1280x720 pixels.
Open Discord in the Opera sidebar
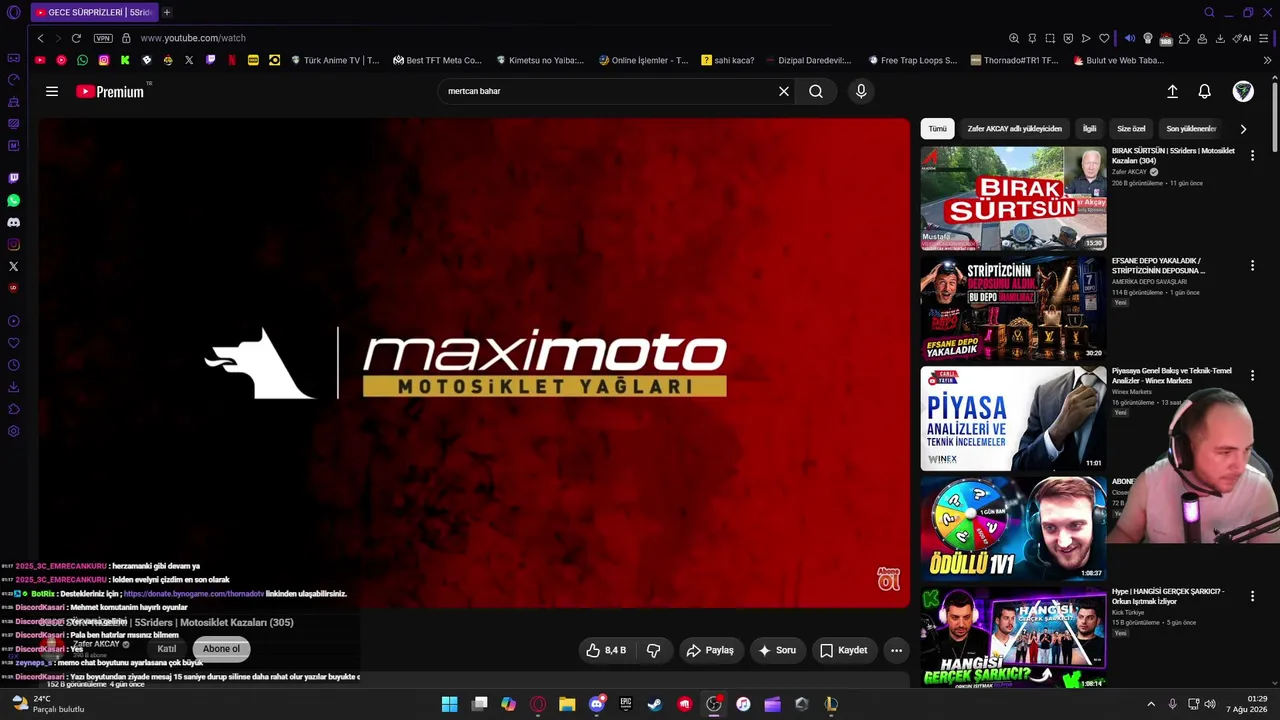[13, 222]
